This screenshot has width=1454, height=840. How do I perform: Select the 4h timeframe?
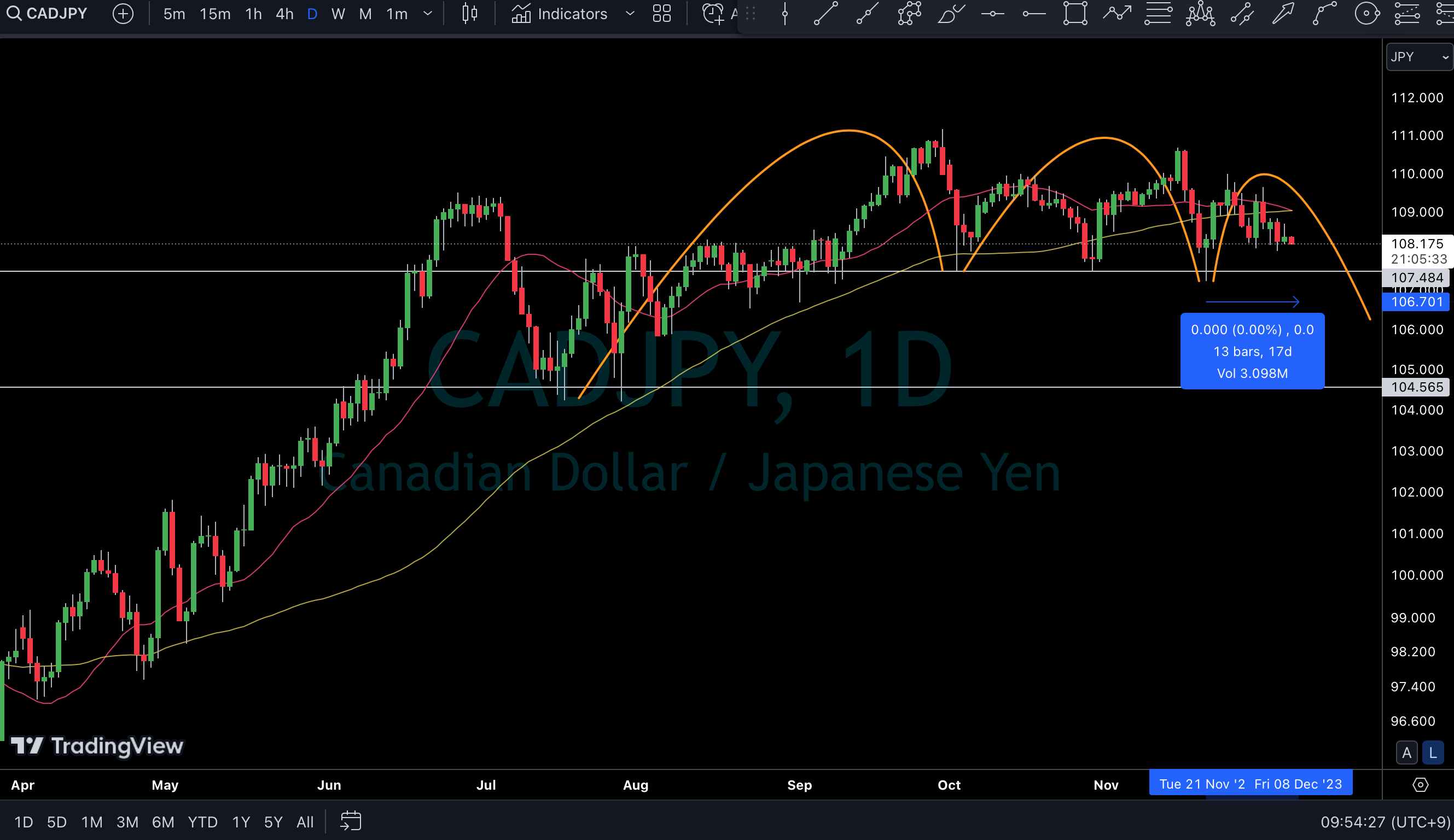284,13
